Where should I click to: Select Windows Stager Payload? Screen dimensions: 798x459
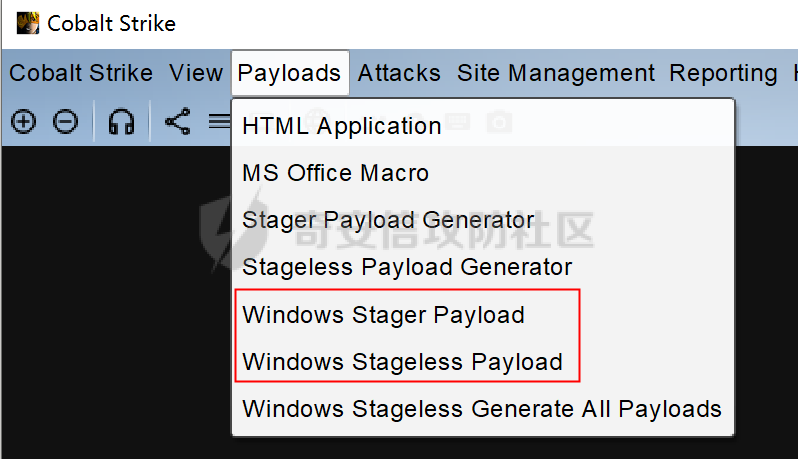pos(383,315)
